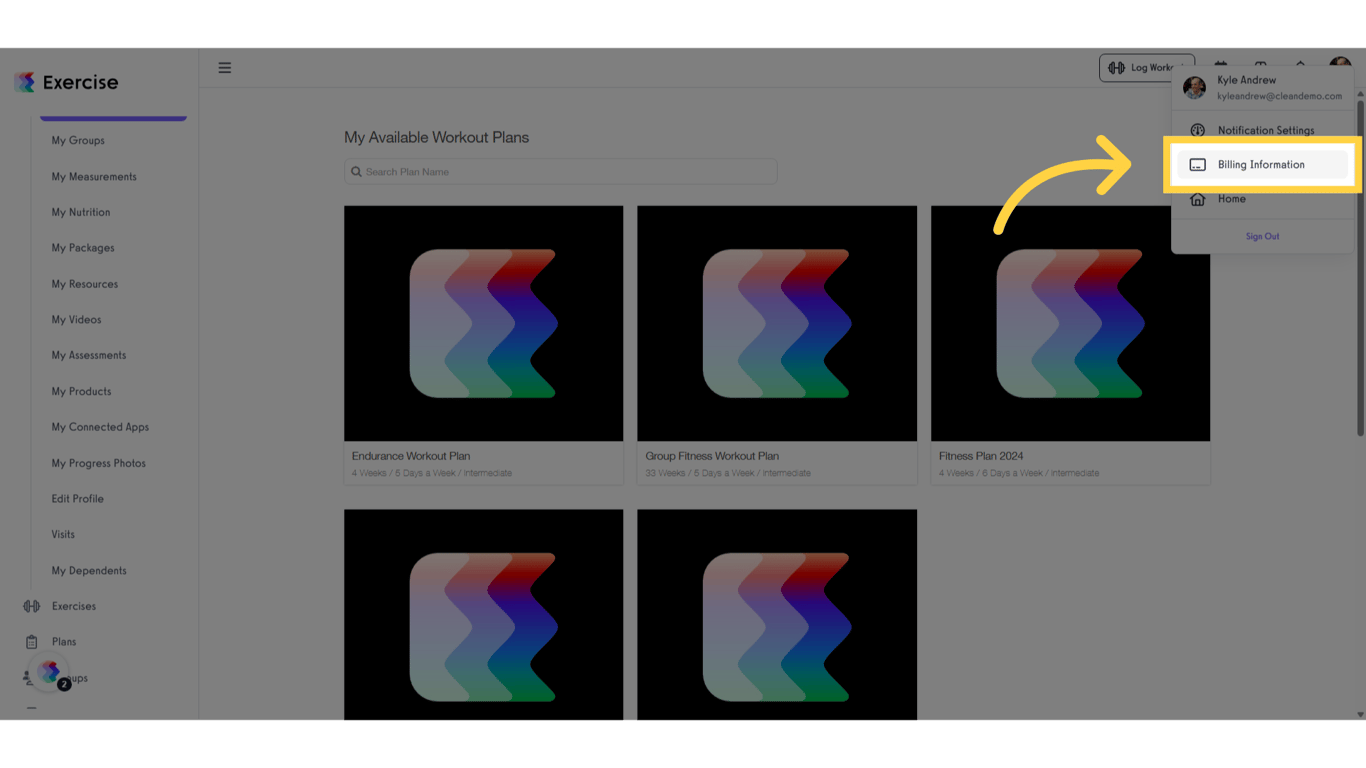Image resolution: width=1366 pixels, height=768 pixels.
Task: Click the "4 Weeks" line under Endurance Workout Plan
Action: pos(432,473)
